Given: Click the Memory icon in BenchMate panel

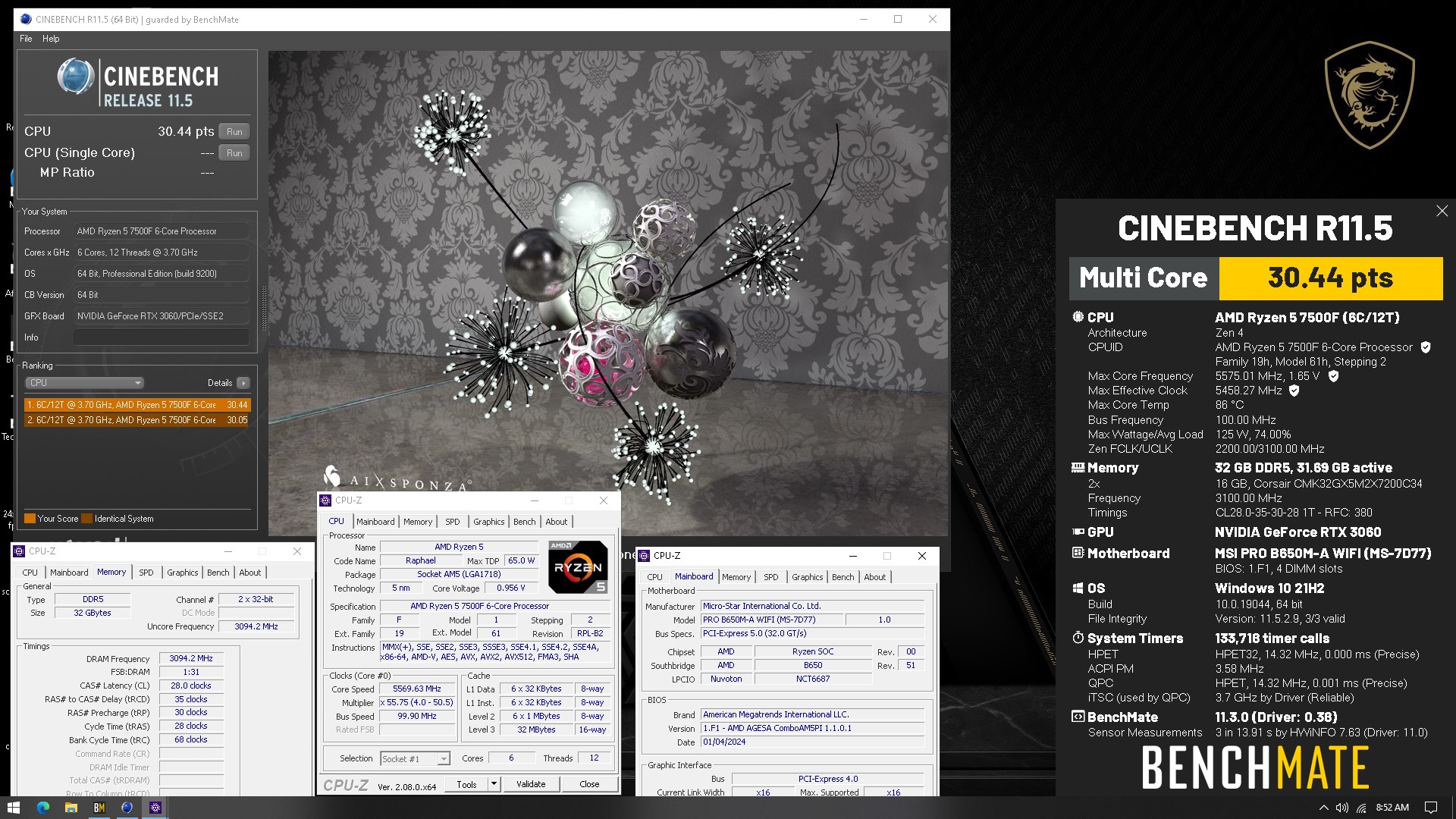Looking at the screenshot, I should (x=1078, y=468).
